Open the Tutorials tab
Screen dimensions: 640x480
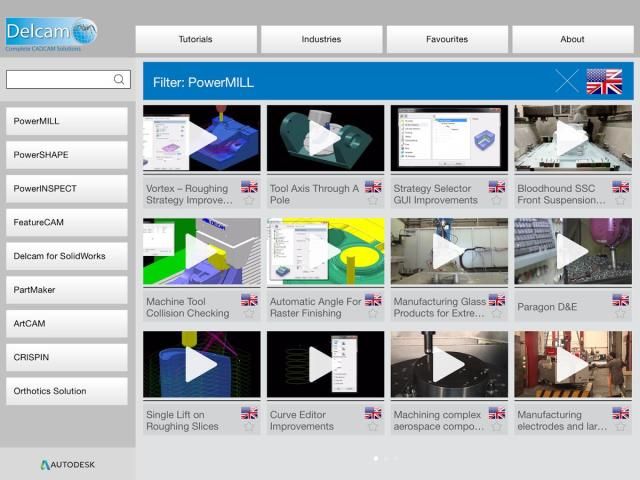click(195, 39)
